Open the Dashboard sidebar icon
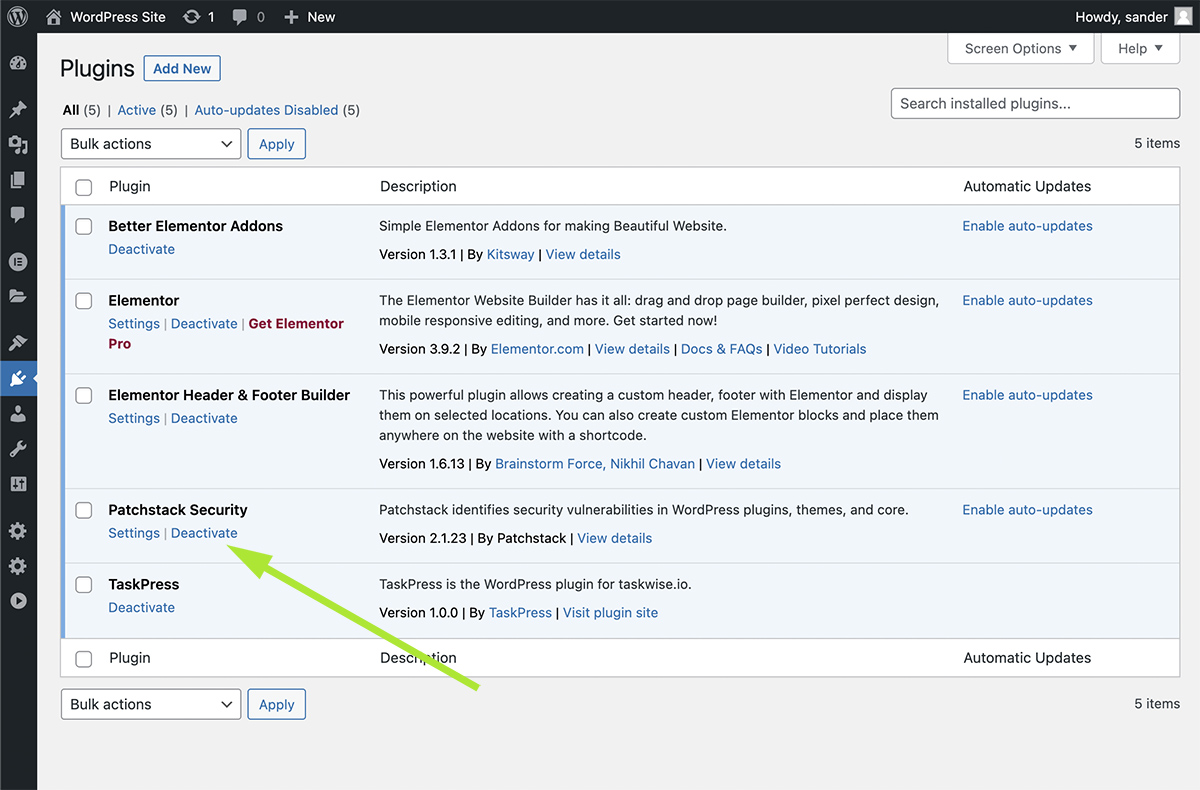 pos(18,64)
